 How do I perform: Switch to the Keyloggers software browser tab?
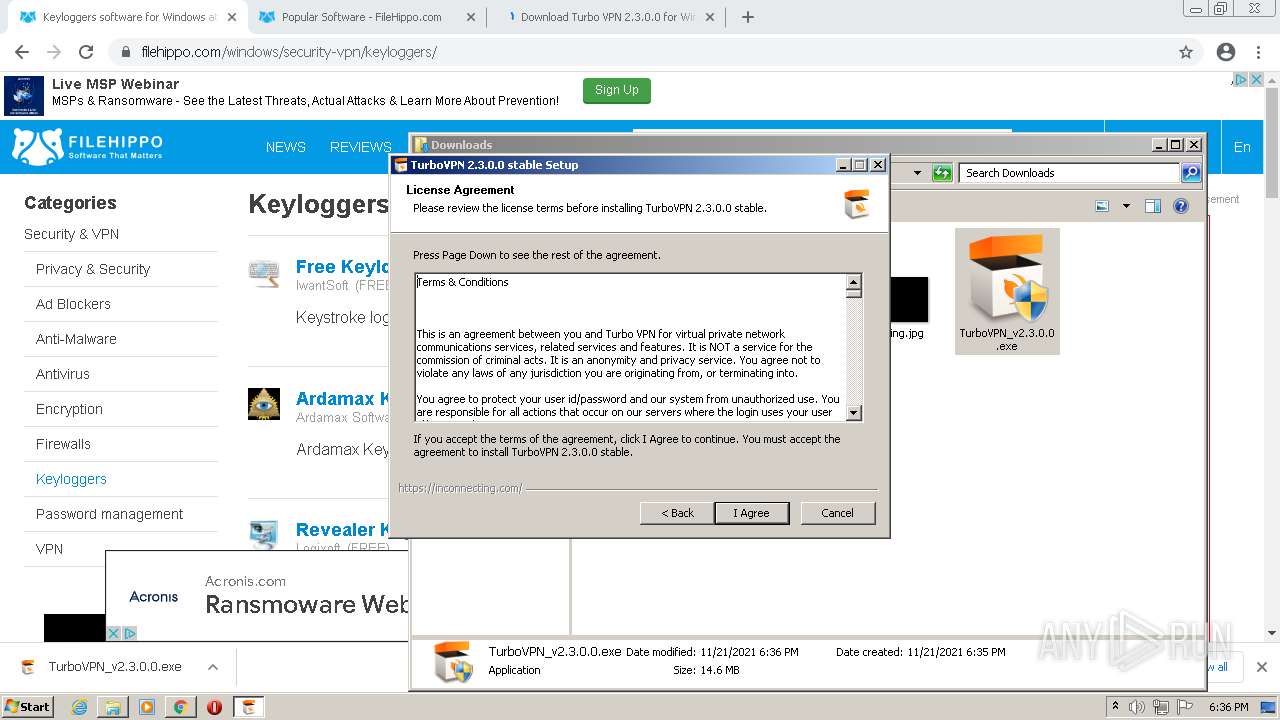127,17
